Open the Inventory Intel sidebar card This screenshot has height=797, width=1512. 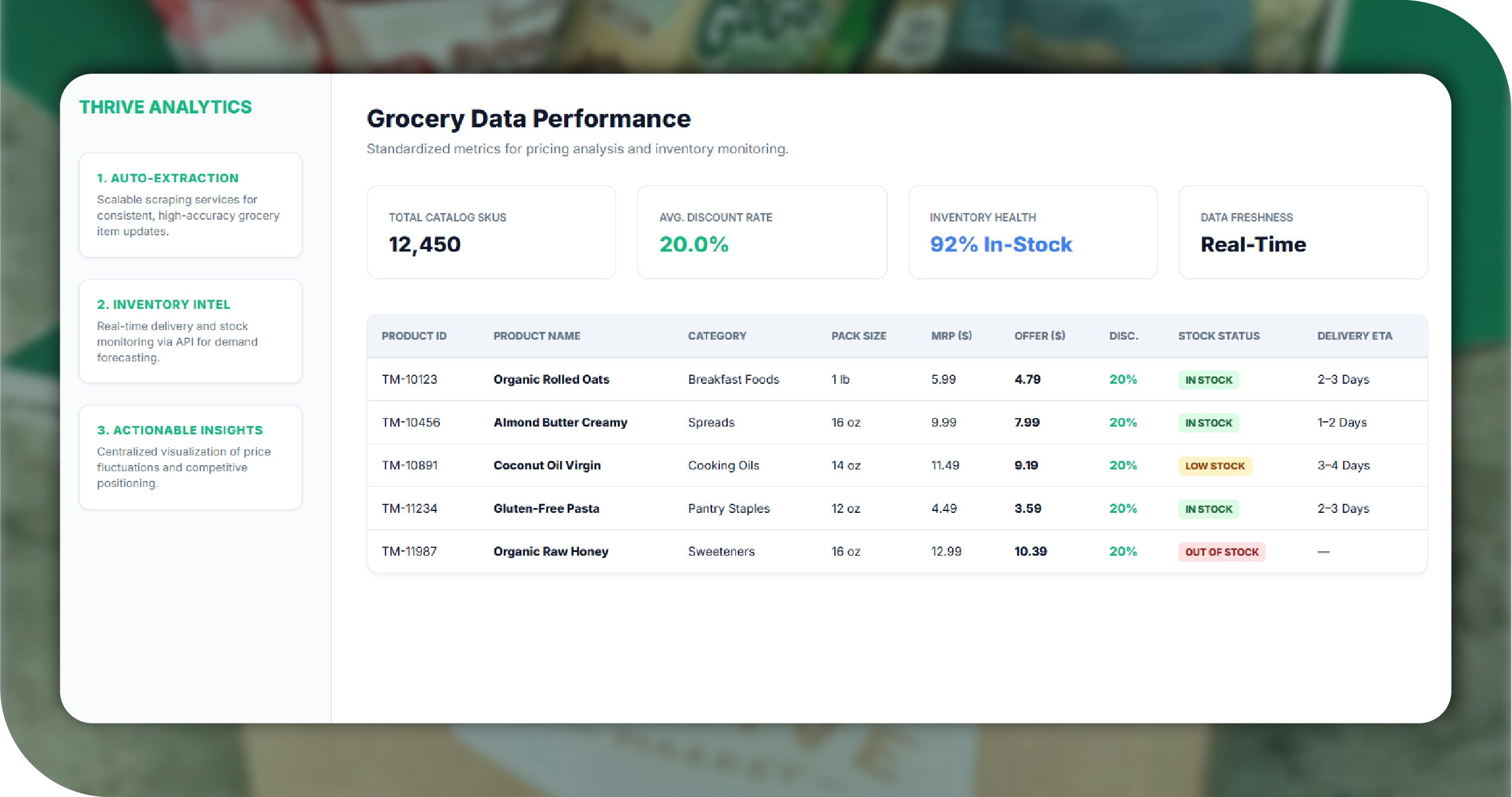(x=190, y=331)
